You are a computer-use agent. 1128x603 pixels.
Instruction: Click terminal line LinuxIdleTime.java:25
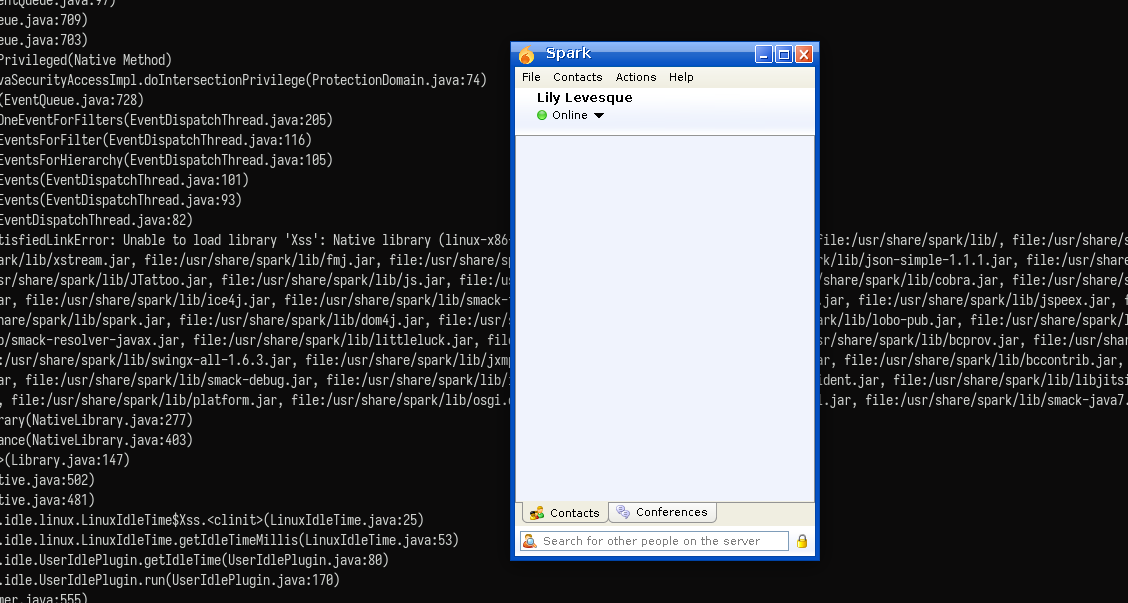pos(212,520)
